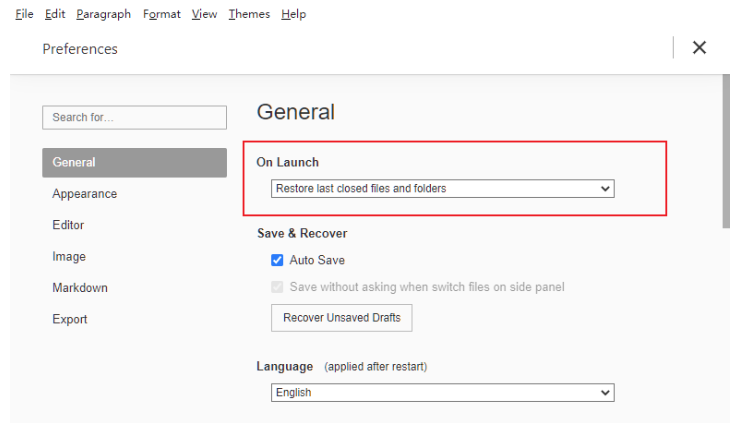Select Markdown preferences section
The image size is (730, 423).
click(80, 288)
